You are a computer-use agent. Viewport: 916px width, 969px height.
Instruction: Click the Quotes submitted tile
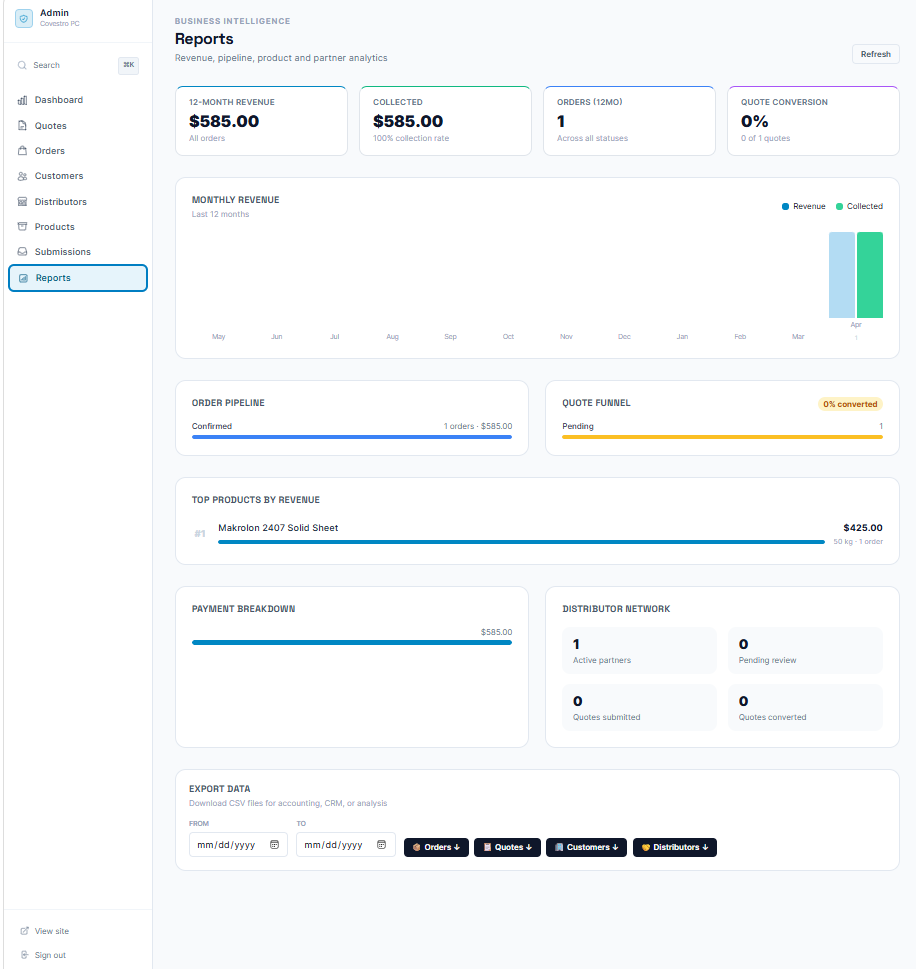click(639, 708)
